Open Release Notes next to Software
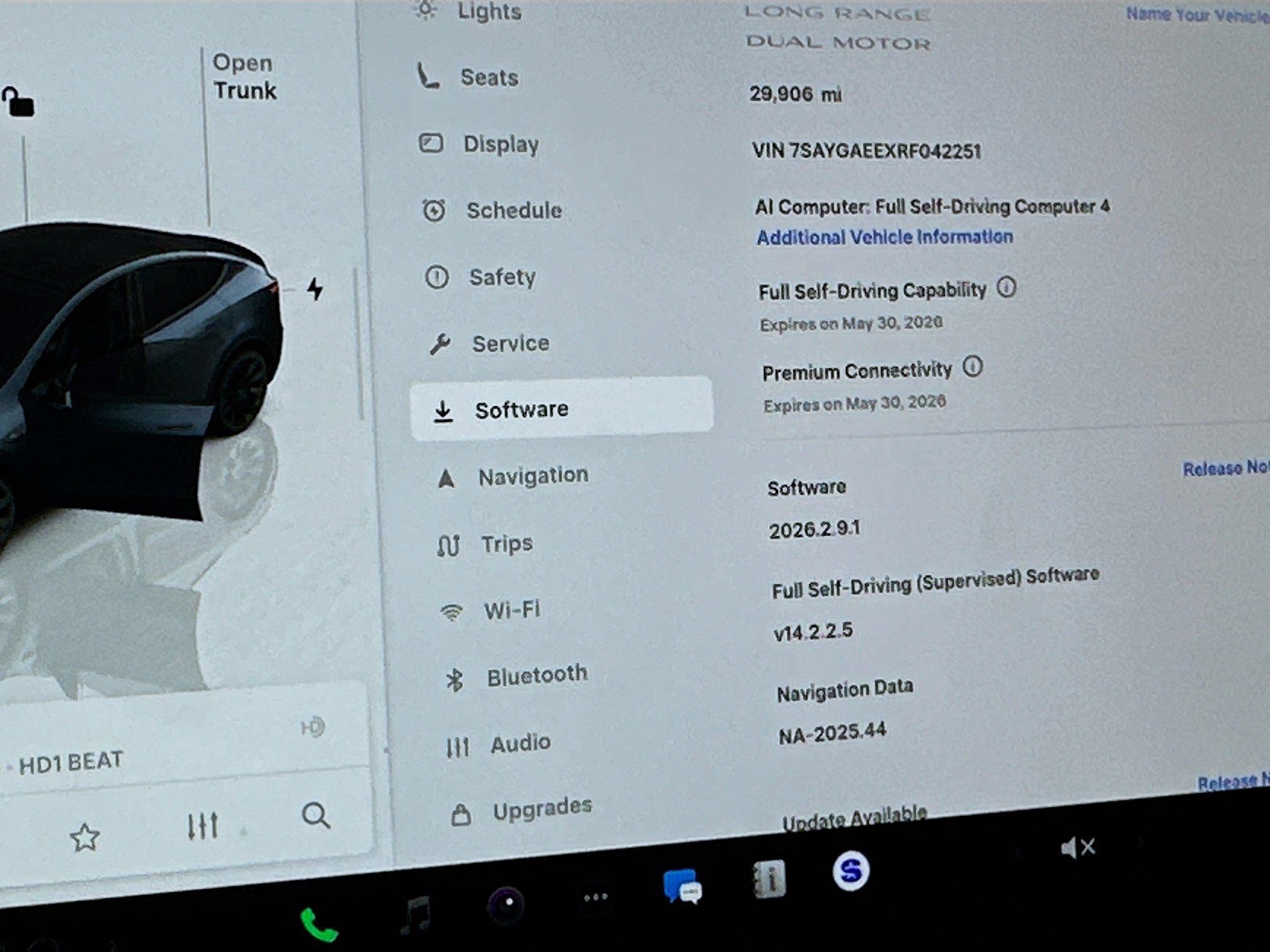Image resolution: width=1270 pixels, height=952 pixels. (1226, 468)
